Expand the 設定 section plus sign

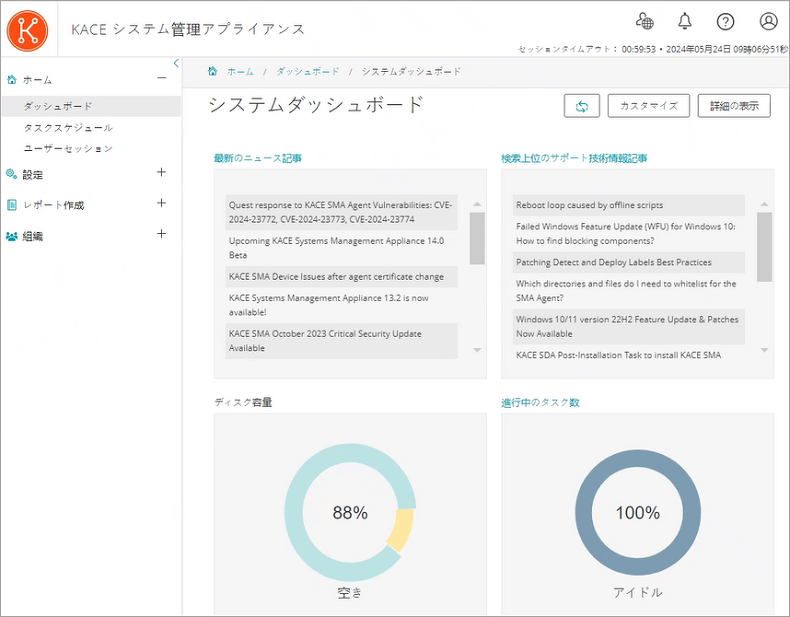click(161, 172)
